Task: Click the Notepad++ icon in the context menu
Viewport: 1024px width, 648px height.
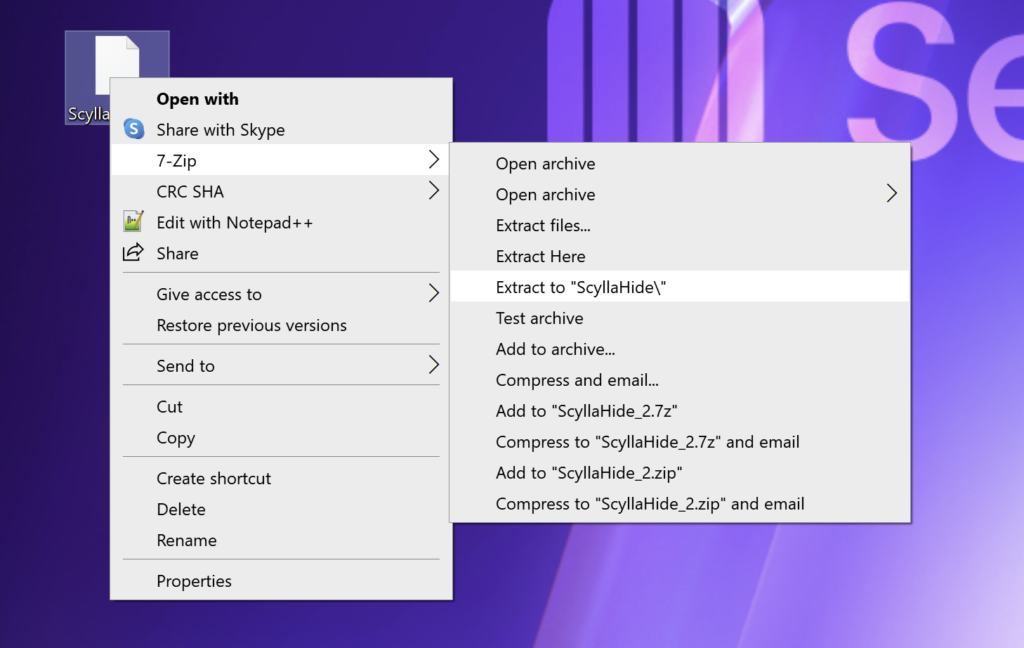Action: tap(133, 222)
